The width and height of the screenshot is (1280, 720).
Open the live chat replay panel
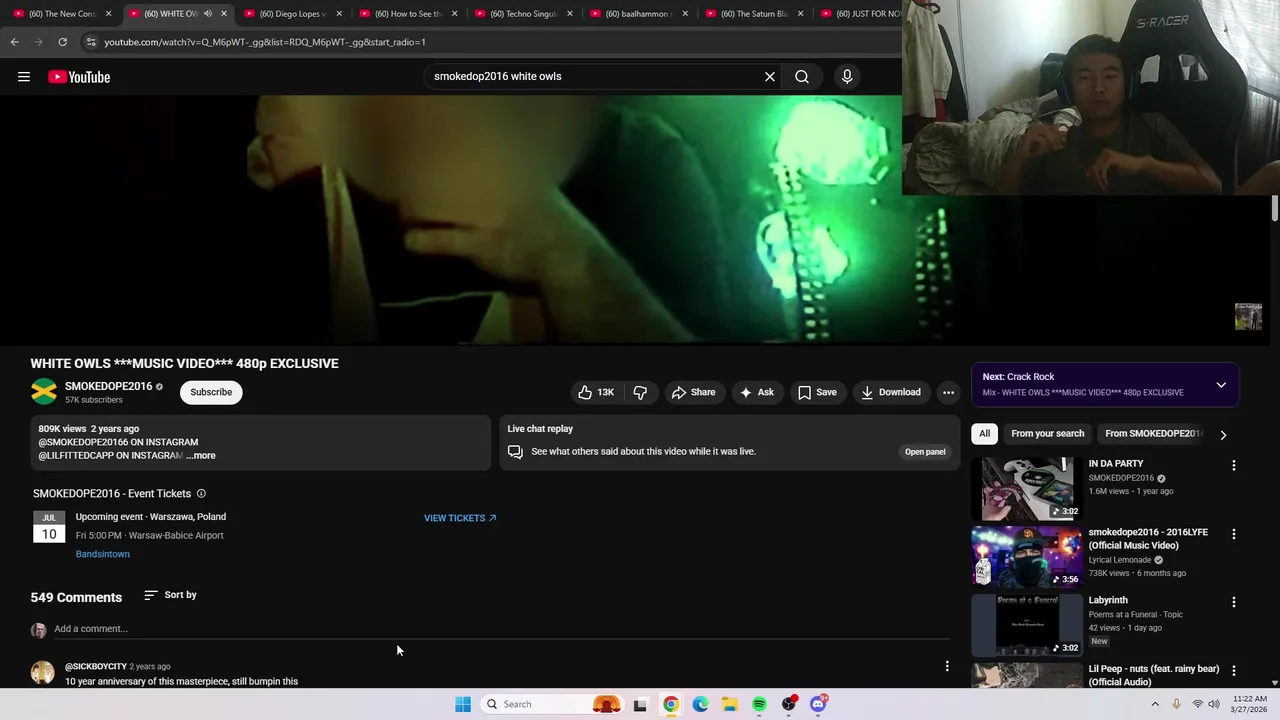(925, 452)
